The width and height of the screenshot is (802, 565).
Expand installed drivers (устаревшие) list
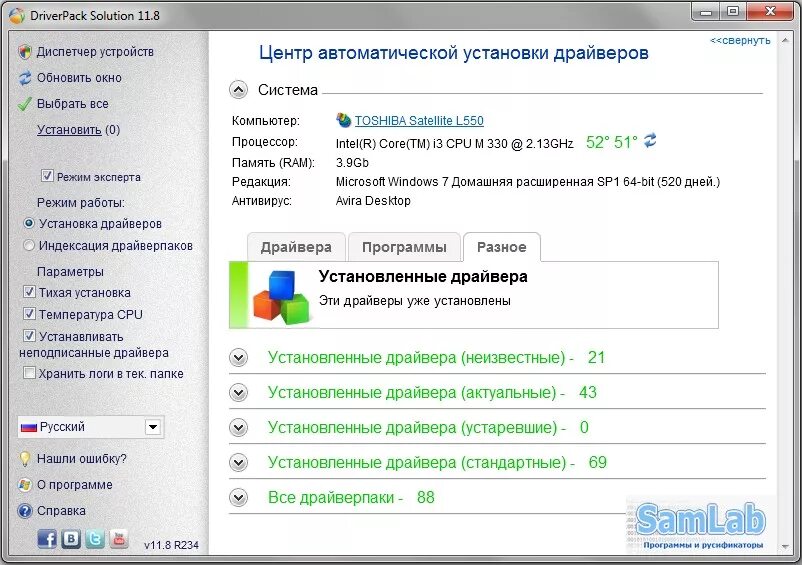click(x=238, y=427)
